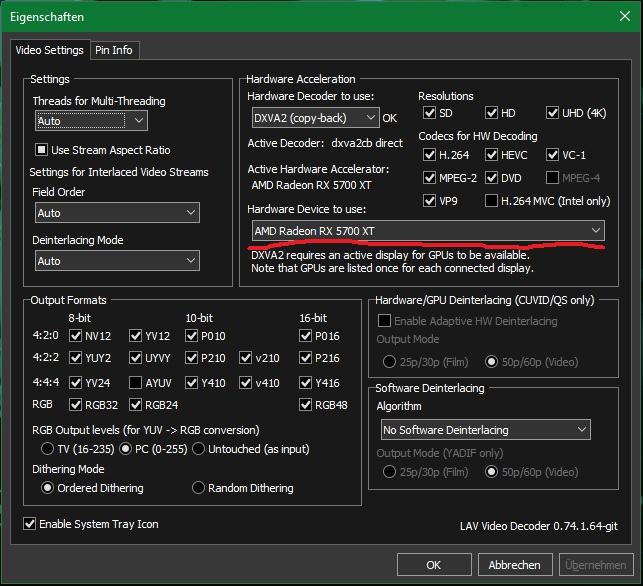Uncheck Y416 output format
Screen dimensions: 643x586
[306, 383]
